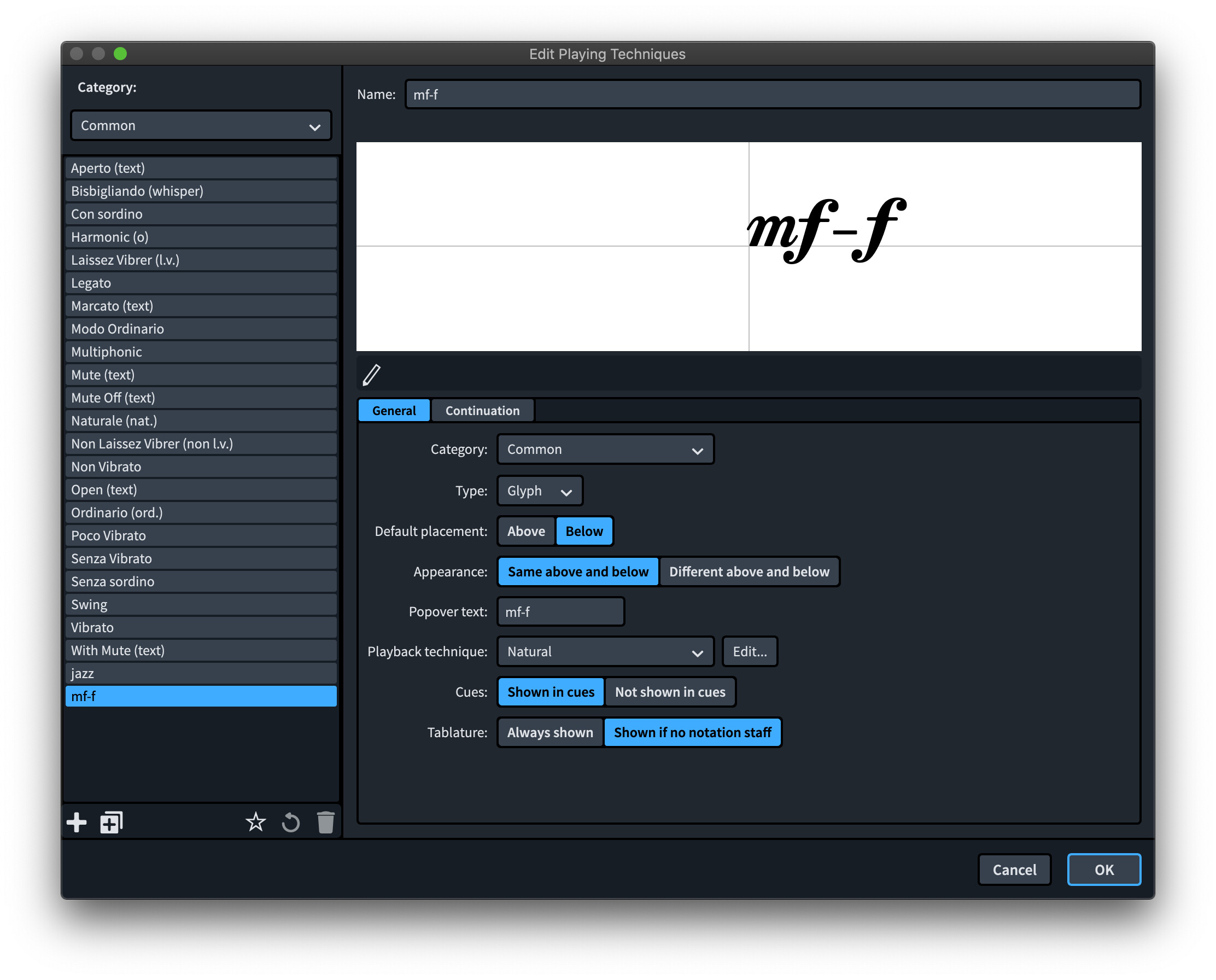
Task: Select Modo Ordinario in the list
Action: [x=201, y=329]
